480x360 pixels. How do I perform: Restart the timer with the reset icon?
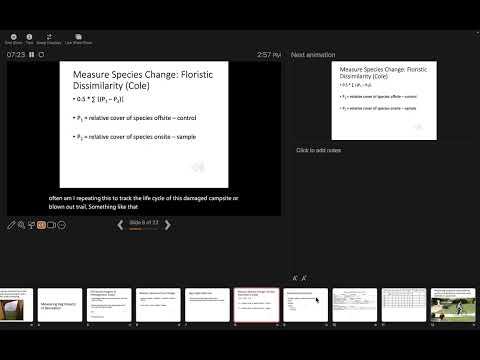pyautogui.click(x=41, y=54)
